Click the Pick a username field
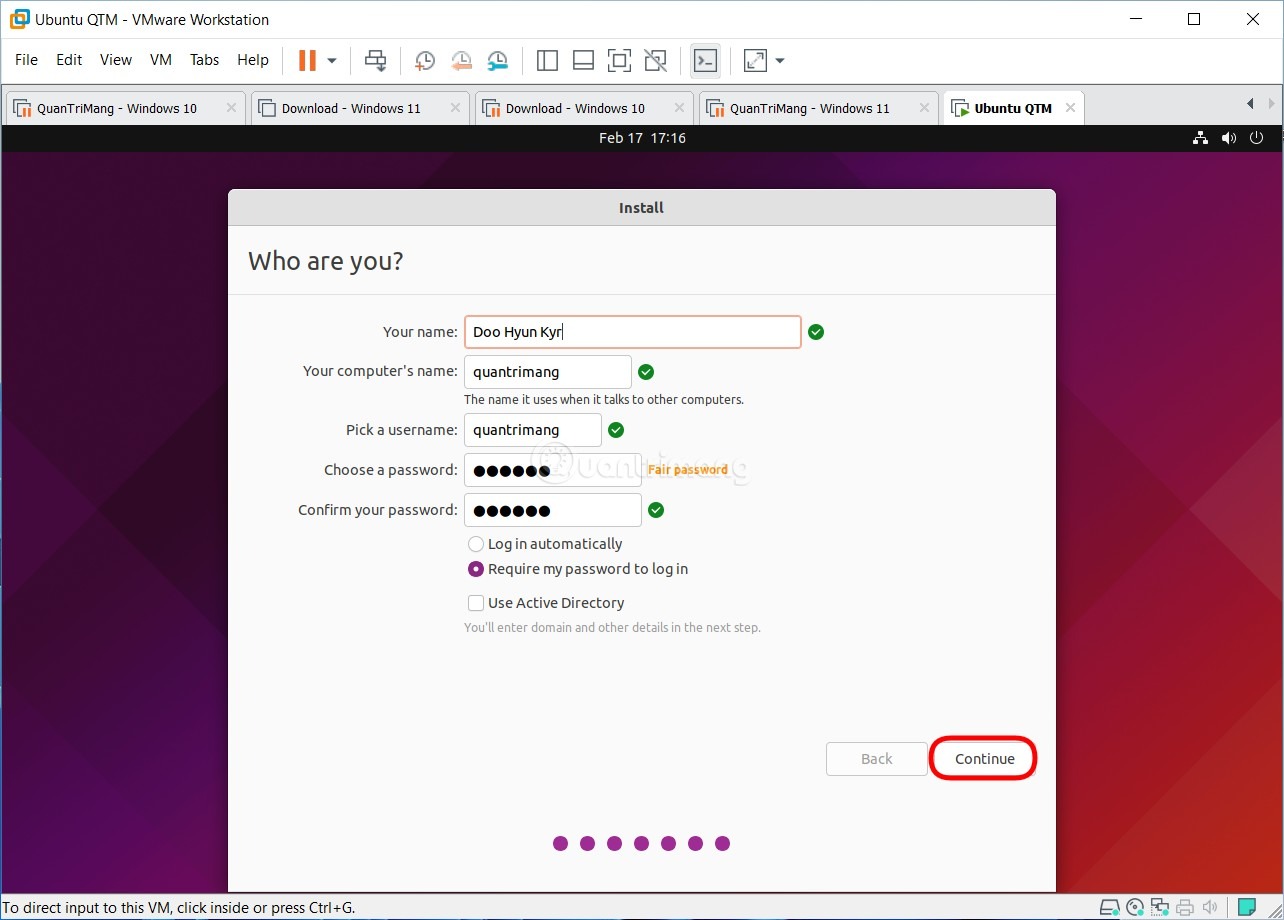1284x920 pixels. coord(533,430)
